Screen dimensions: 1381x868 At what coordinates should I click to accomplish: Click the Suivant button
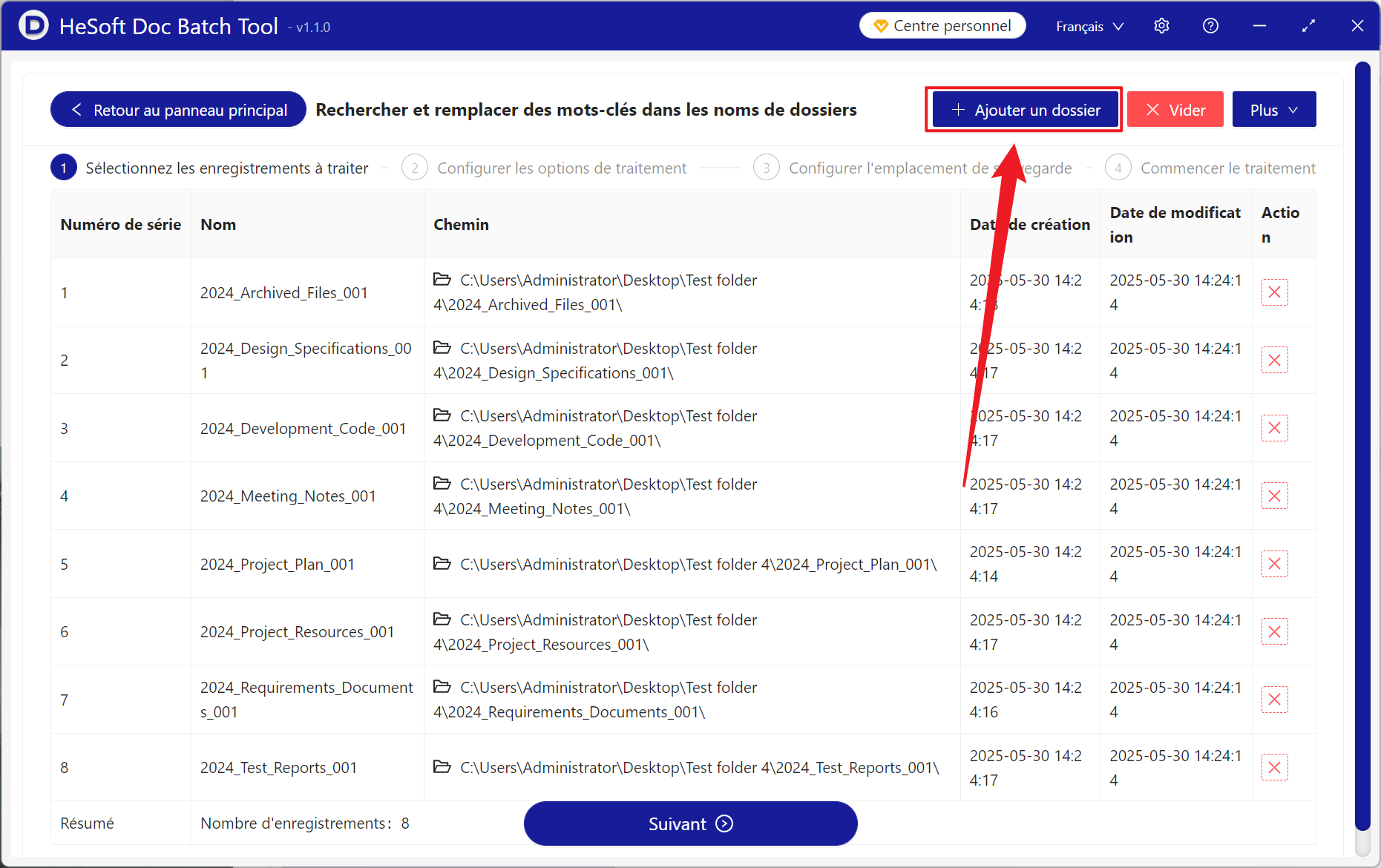(691, 823)
